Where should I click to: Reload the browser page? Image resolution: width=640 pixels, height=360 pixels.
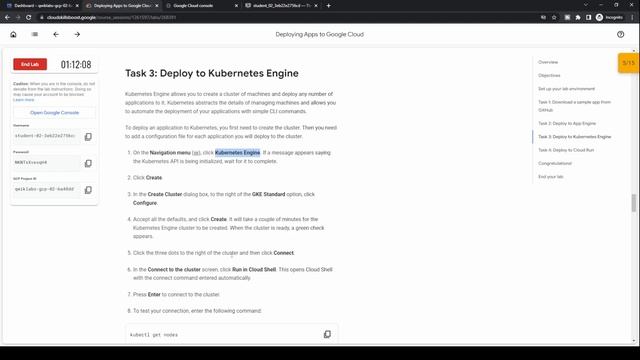coord(29,17)
